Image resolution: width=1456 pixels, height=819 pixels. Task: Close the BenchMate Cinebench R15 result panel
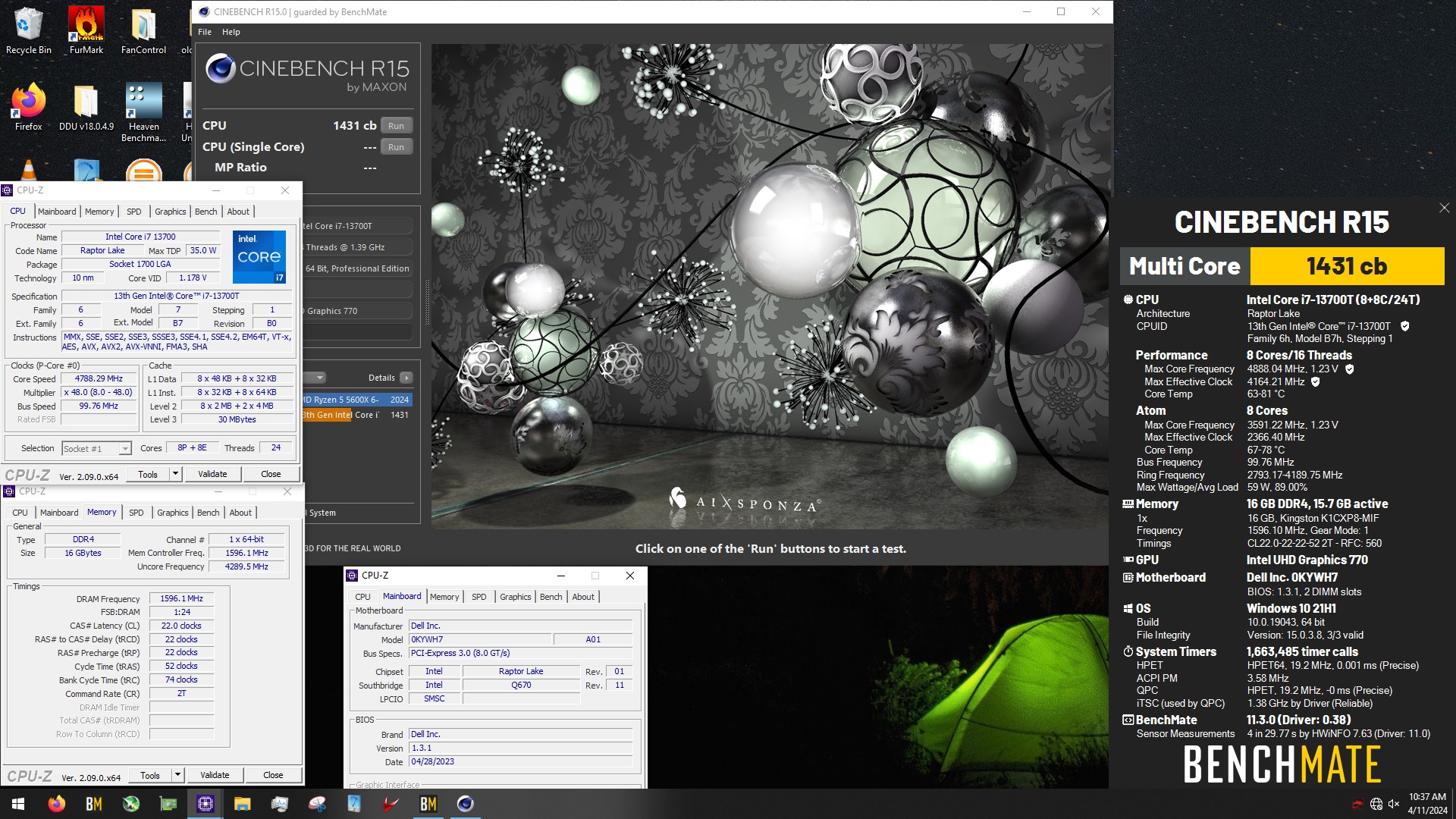(x=1444, y=208)
